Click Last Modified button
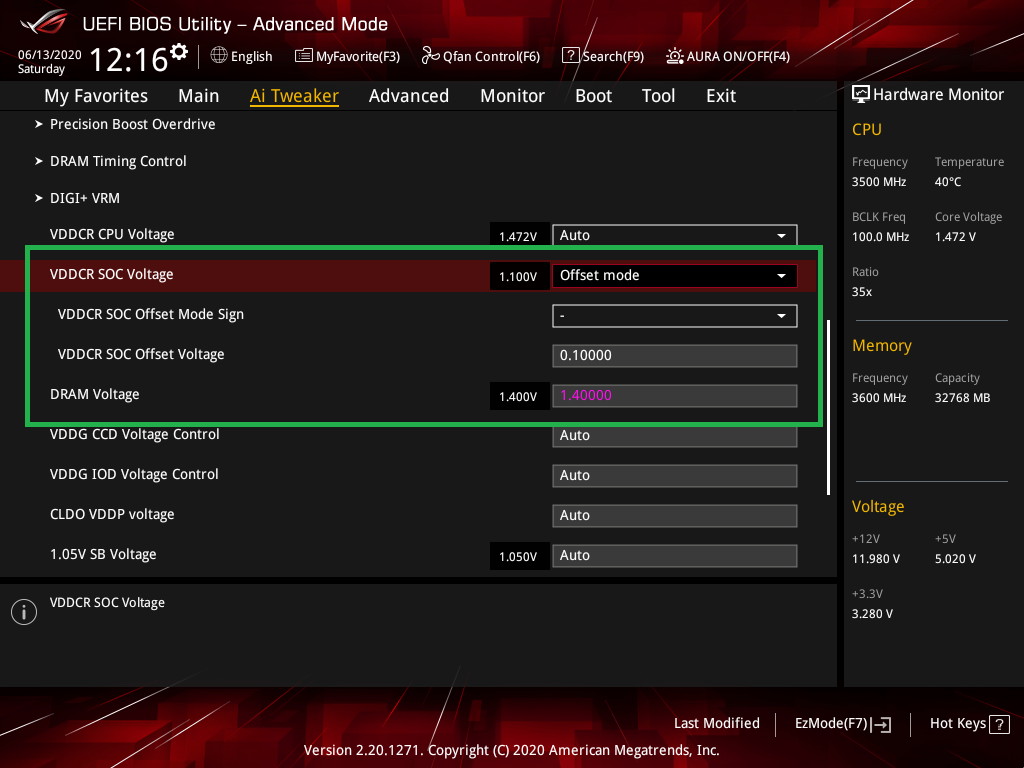 pos(716,723)
